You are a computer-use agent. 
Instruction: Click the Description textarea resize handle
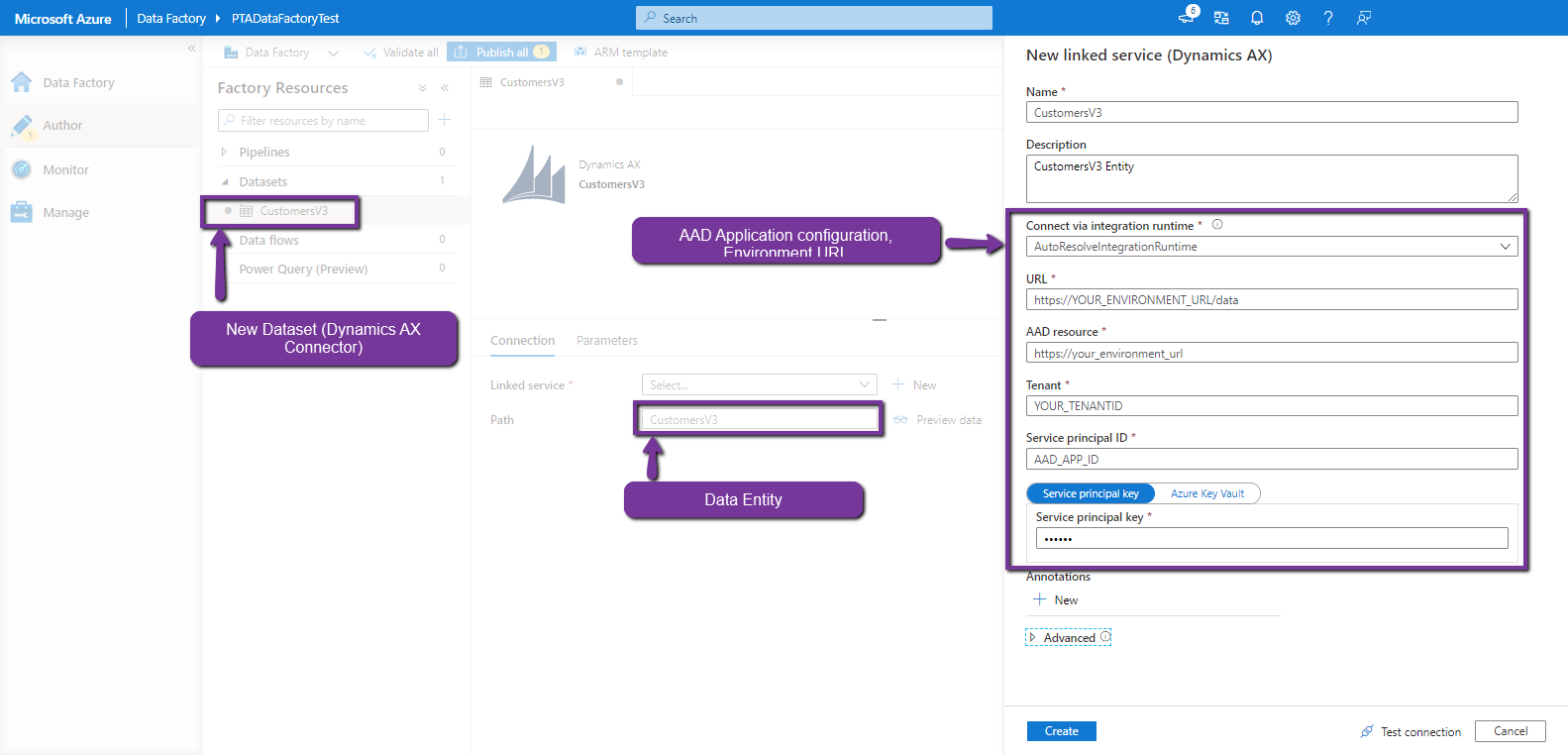tap(1513, 197)
